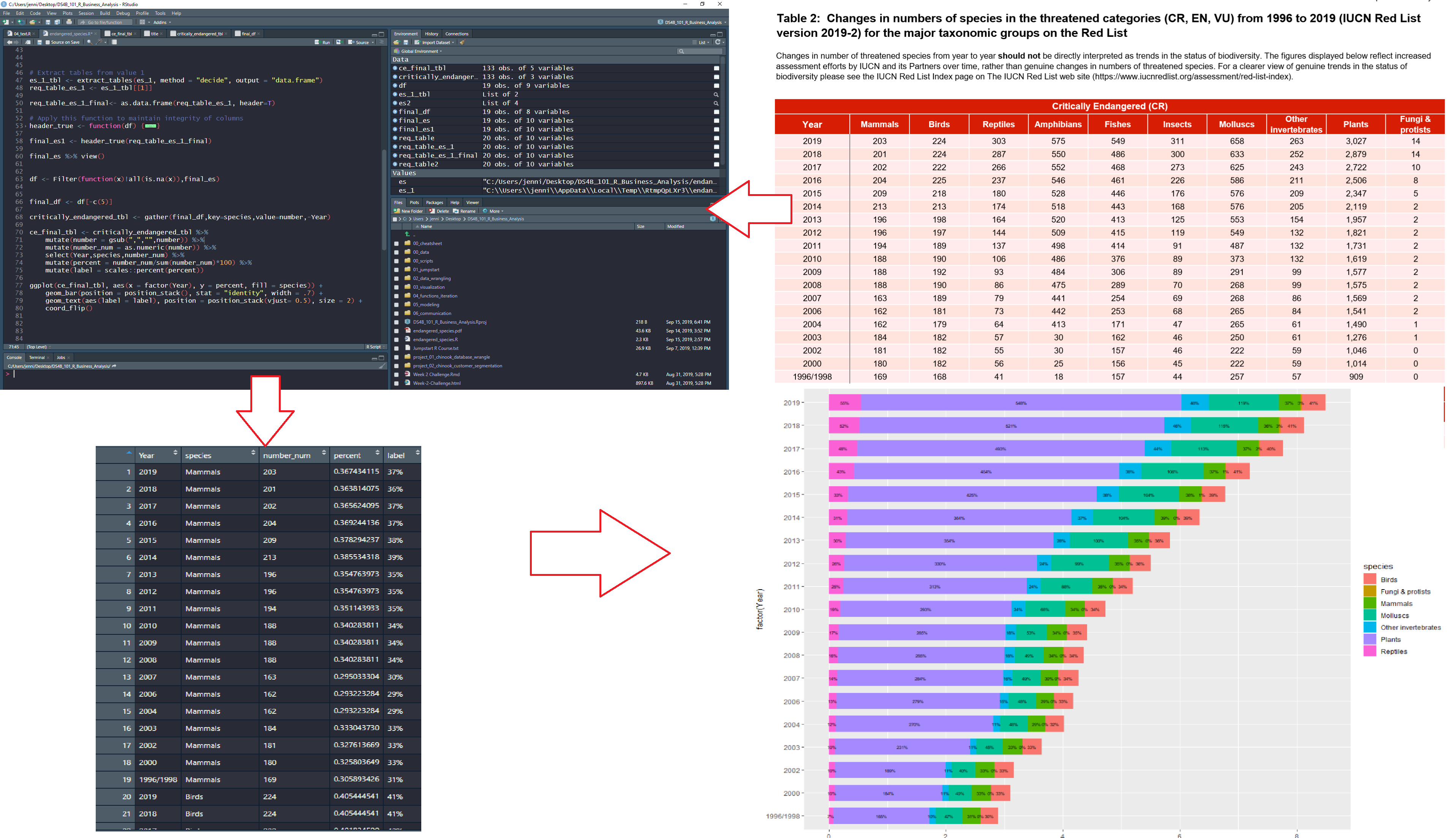Switch to the Packages tab

pyautogui.click(x=435, y=202)
